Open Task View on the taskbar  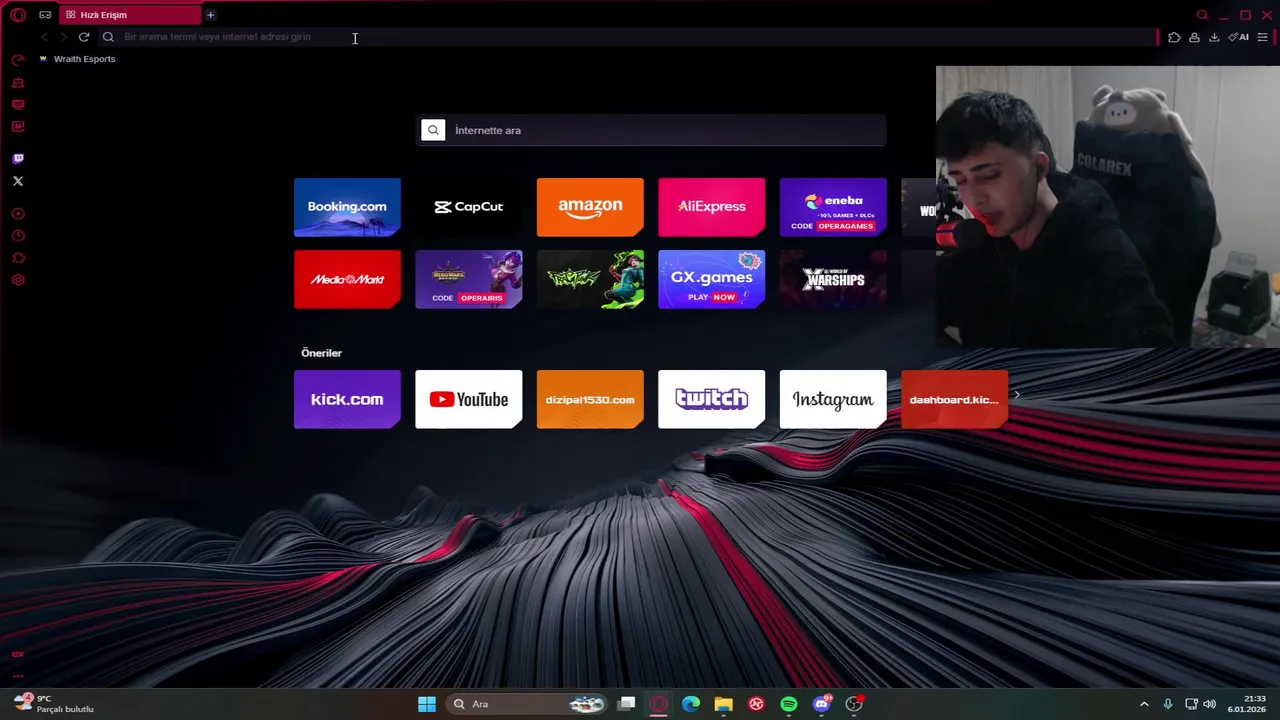tap(626, 704)
